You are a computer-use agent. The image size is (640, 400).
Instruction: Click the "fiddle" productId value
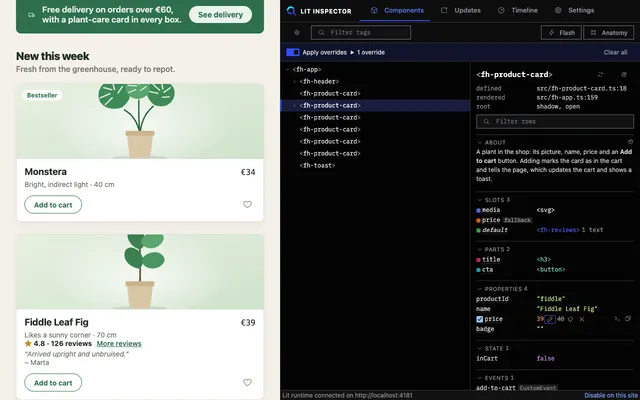pyautogui.click(x=551, y=299)
